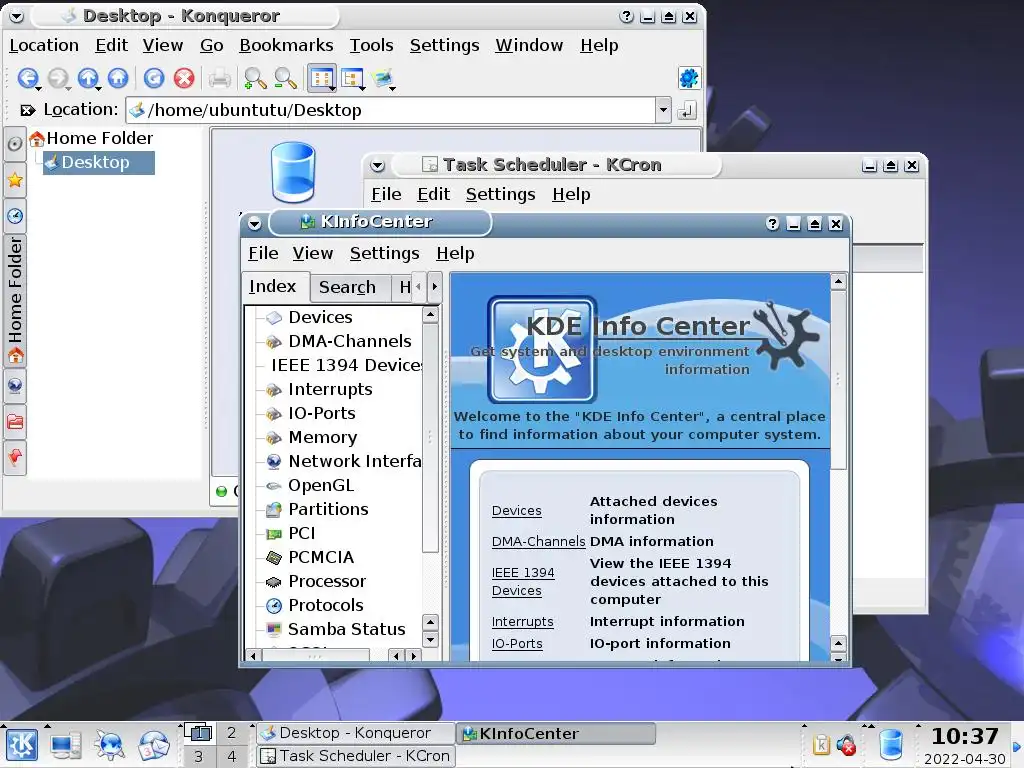Image resolution: width=1024 pixels, height=768 pixels.
Task: Click the Konqueror gear throbber icon
Action: 689,78
